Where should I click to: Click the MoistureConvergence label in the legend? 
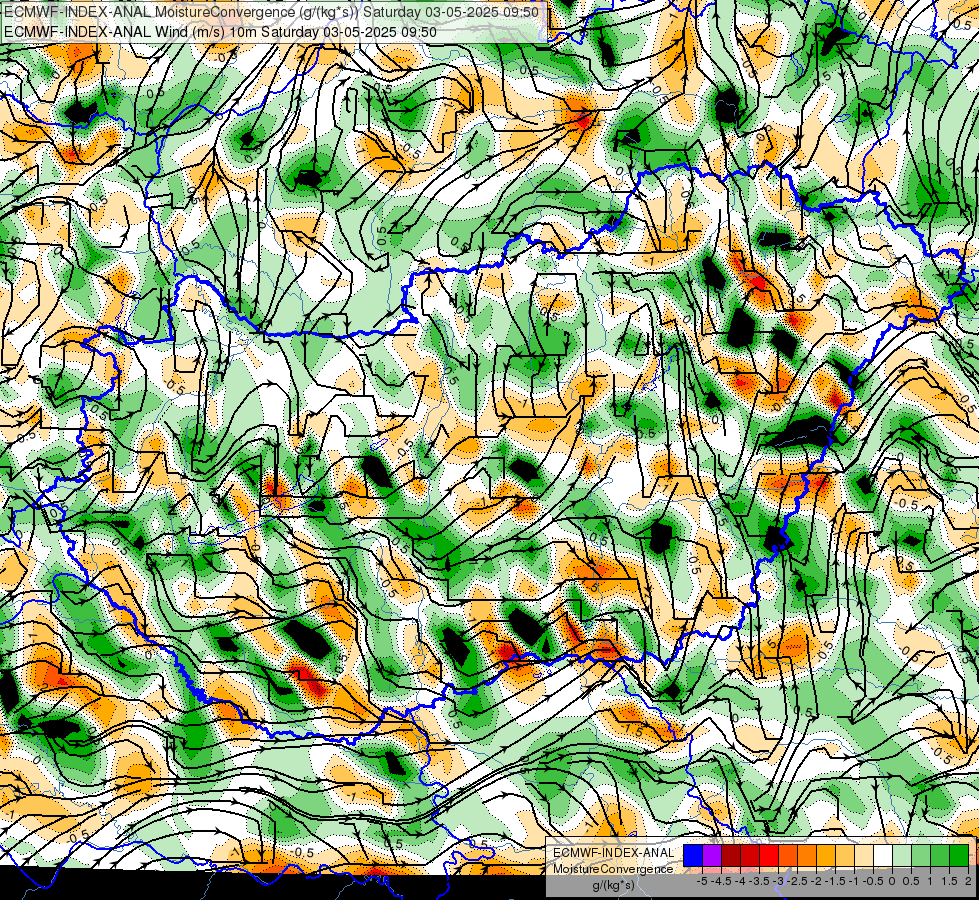pos(613,869)
